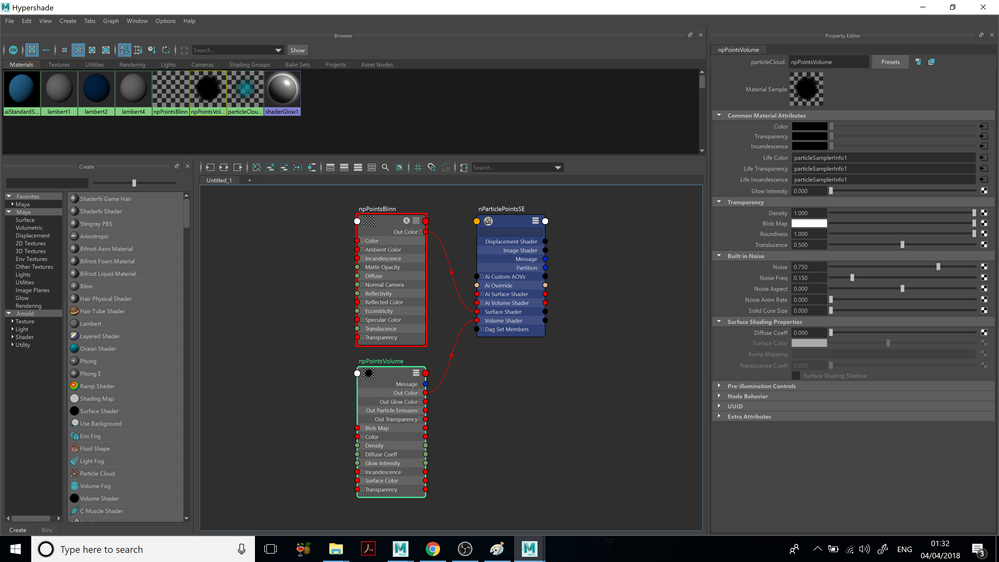This screenshot has width=999, height=562.
Task: Create a Particle Cloud shader
Action: pos(97,473)
